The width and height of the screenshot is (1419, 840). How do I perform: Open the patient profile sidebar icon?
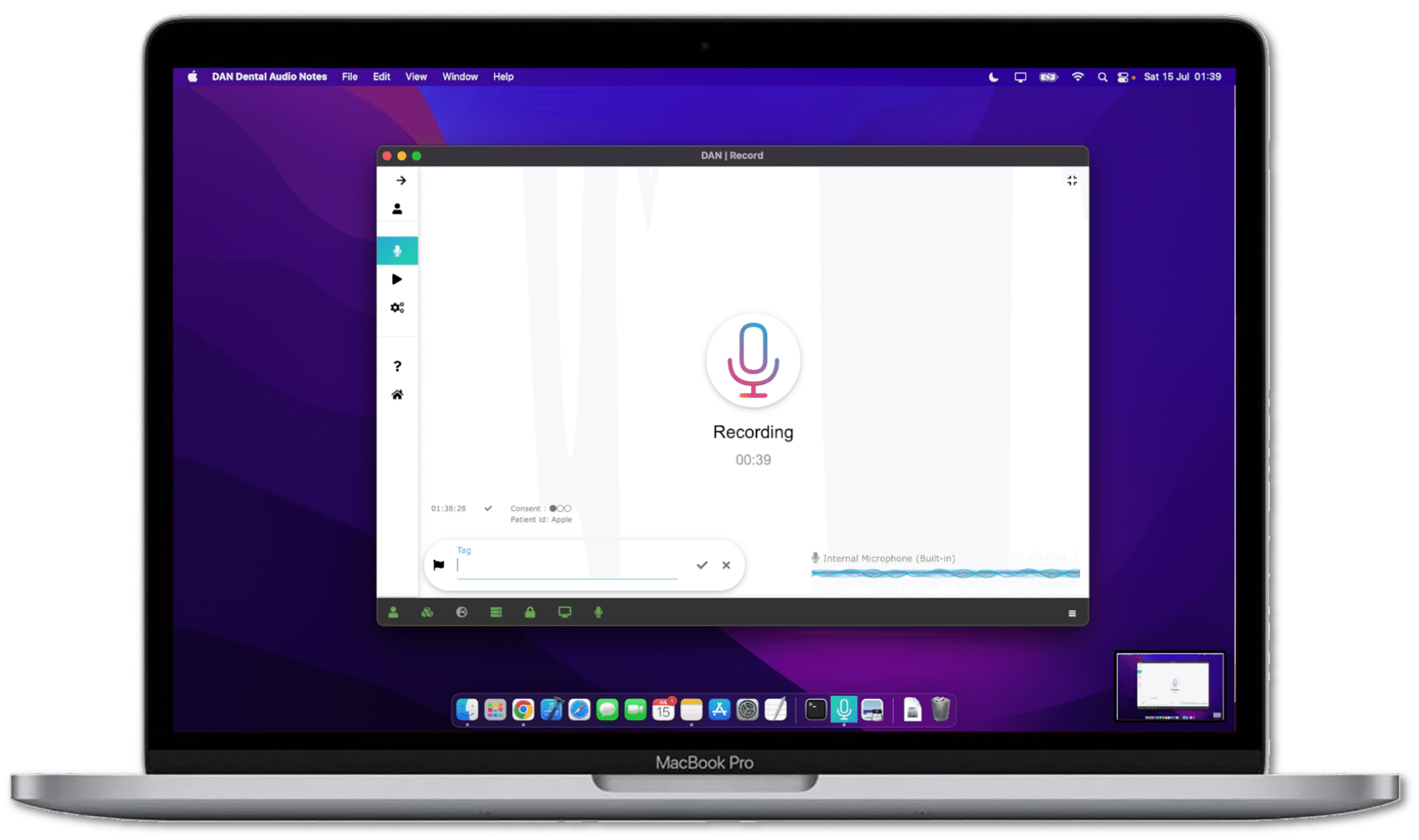pyautogui.click(x=397, y=209)
